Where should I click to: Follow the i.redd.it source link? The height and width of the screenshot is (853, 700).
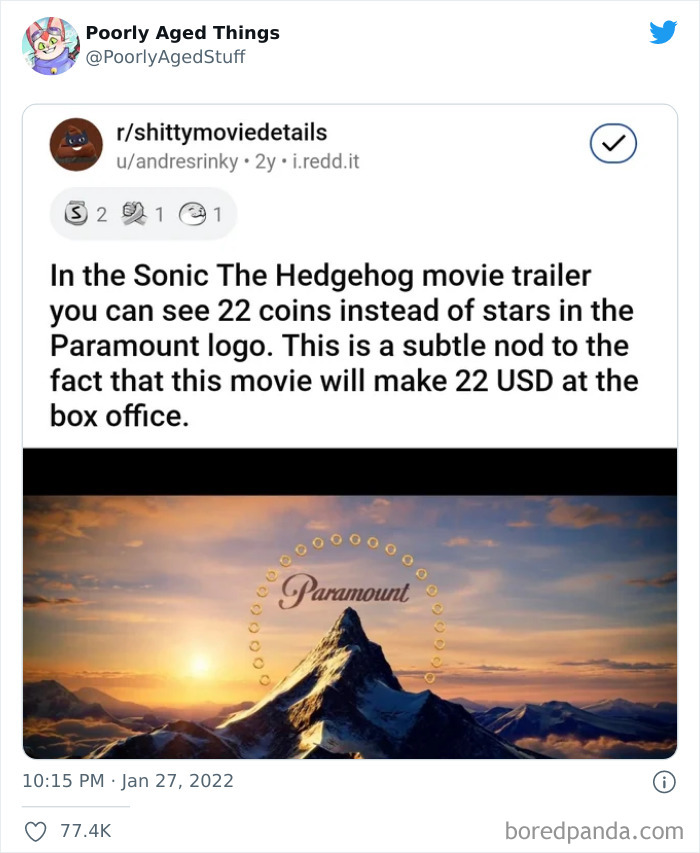click(x=326, y=162)
